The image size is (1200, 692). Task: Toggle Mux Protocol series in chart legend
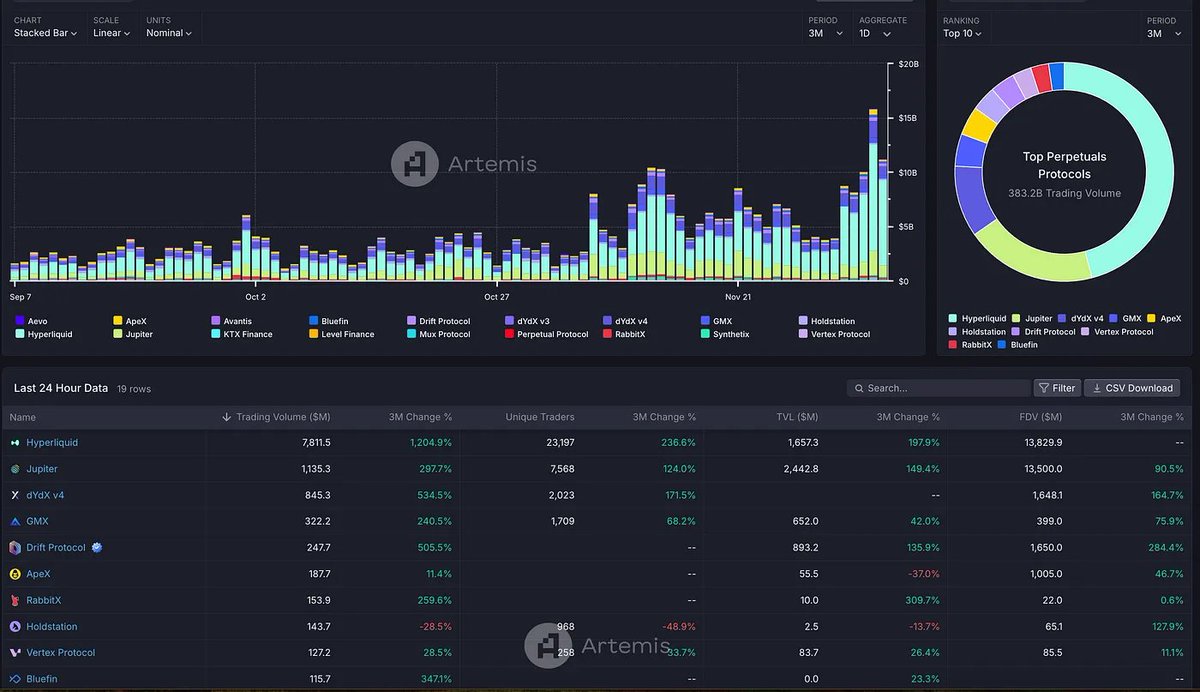(439, 334)
